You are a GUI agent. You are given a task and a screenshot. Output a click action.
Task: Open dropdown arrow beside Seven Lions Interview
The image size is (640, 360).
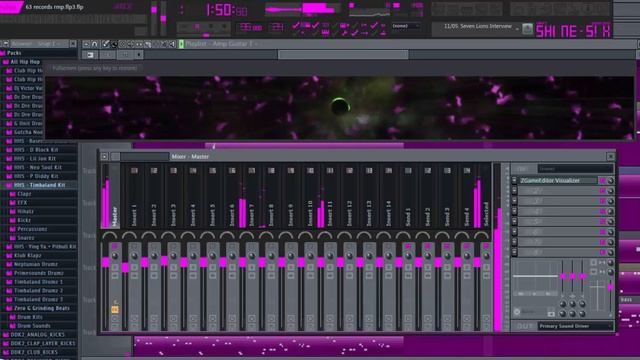click(517, 29)
